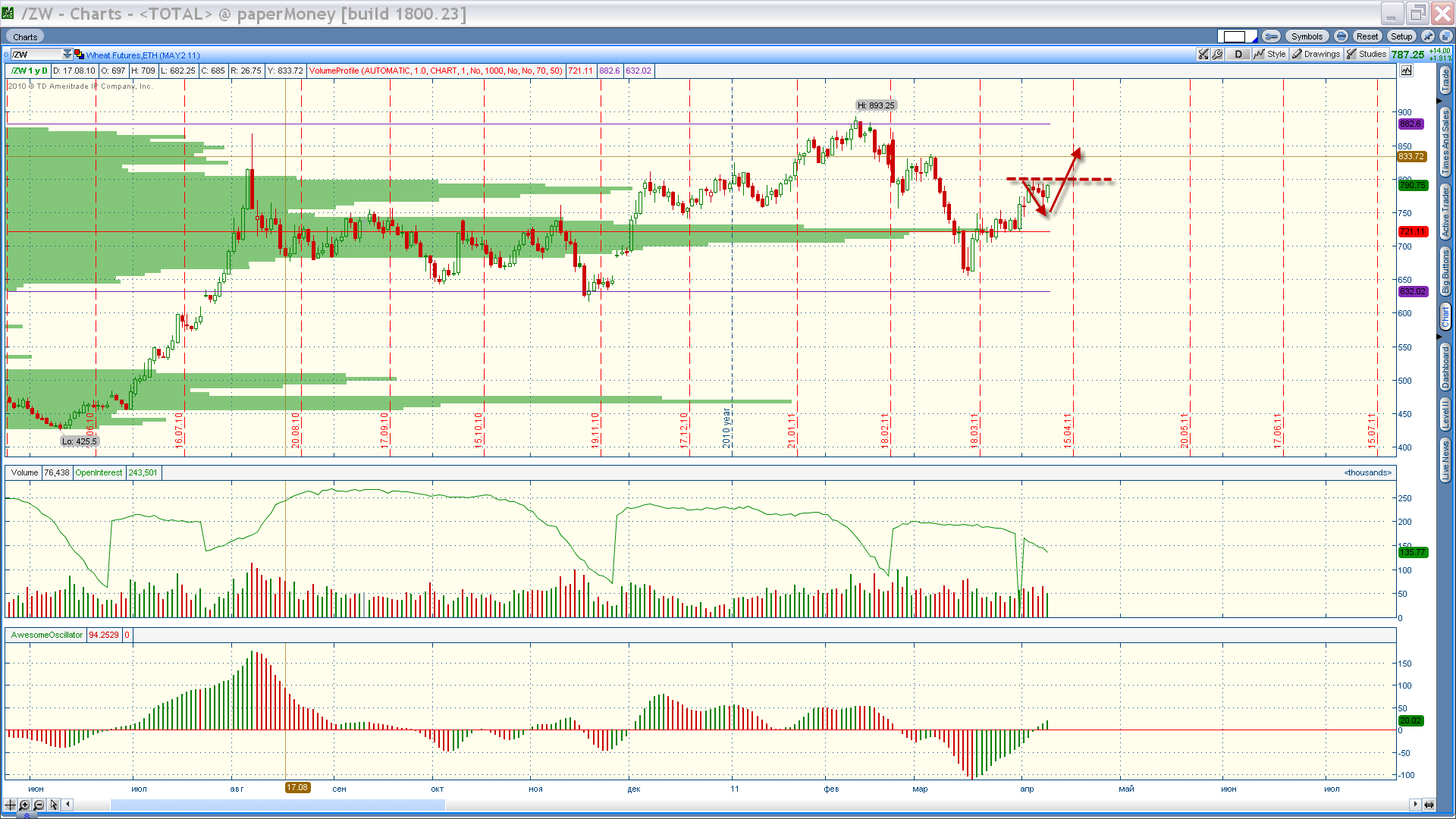Click the 882.6 price label
This screenshot has height=819, width=1456.
coord(1410,124)
